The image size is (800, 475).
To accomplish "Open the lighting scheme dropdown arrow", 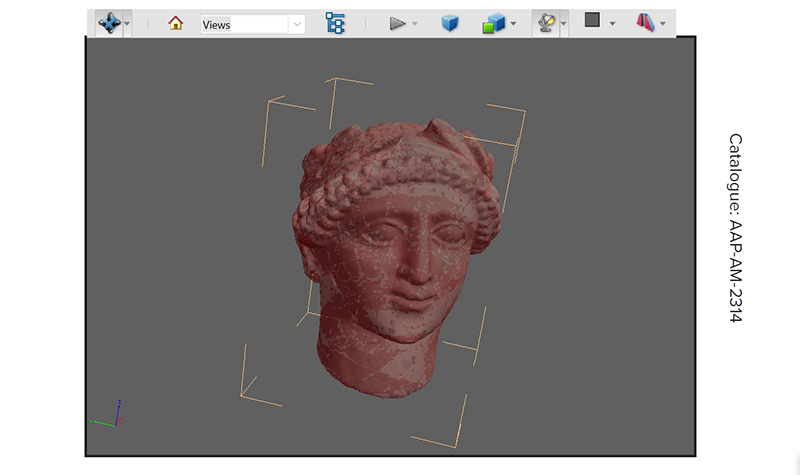I will point(564,23).
